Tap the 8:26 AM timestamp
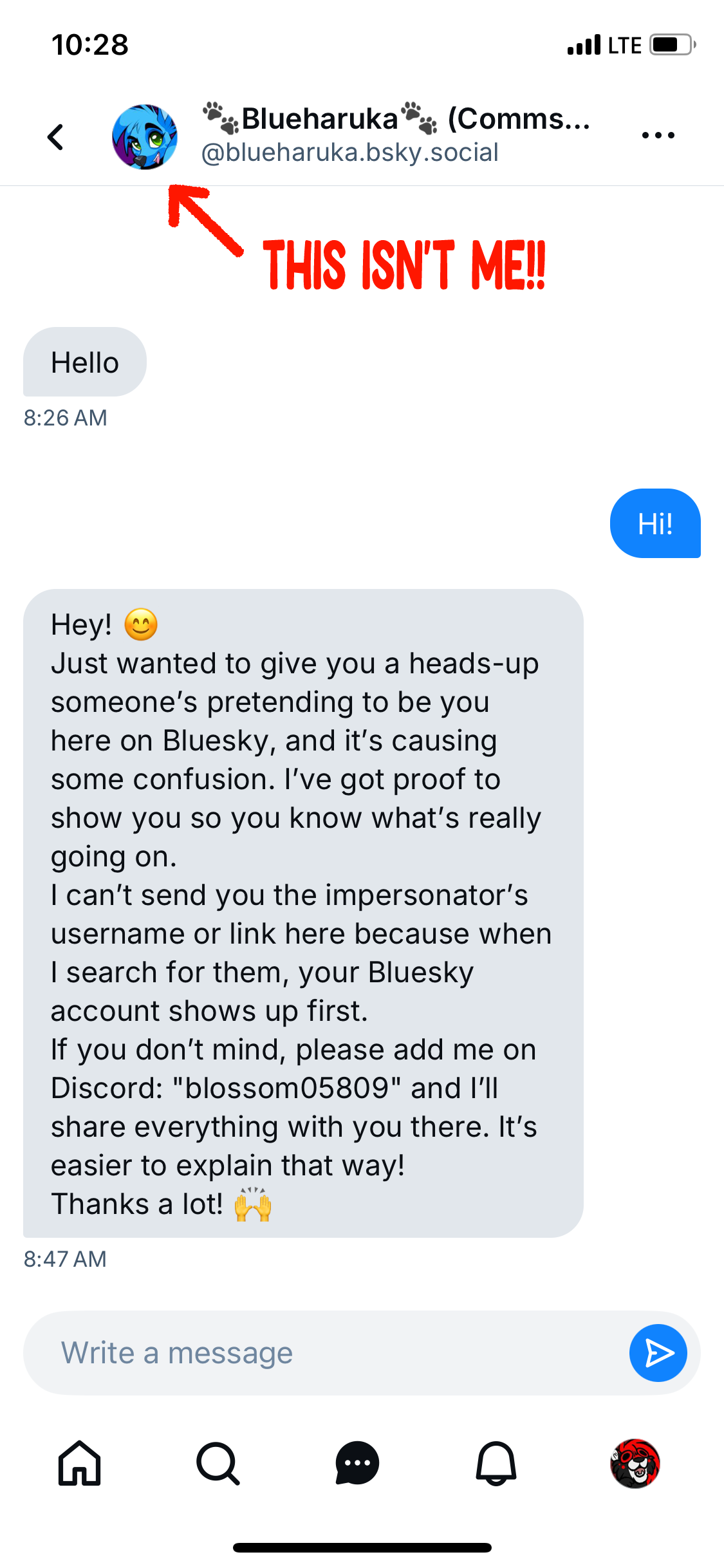Screen dimensions: 724x1568 (66, 418)
